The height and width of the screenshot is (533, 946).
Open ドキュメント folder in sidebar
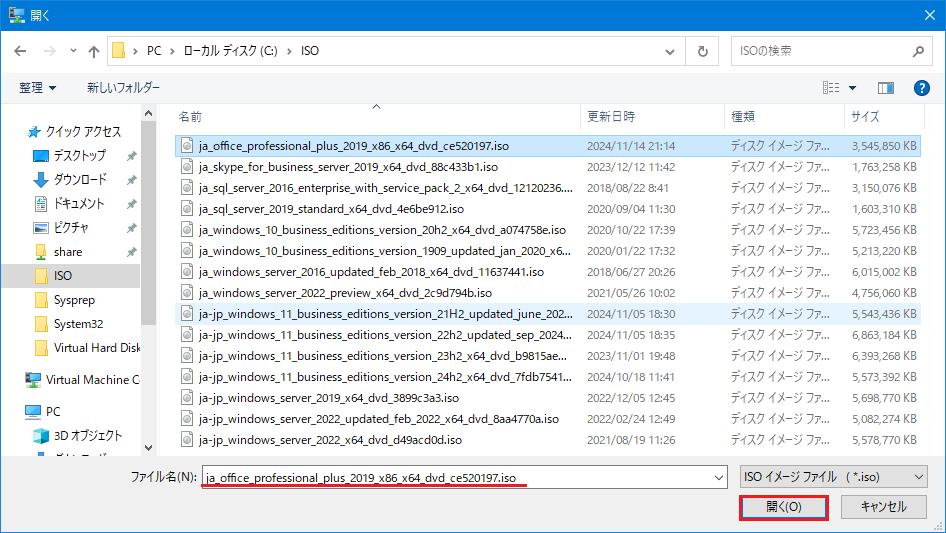(78, 203)
